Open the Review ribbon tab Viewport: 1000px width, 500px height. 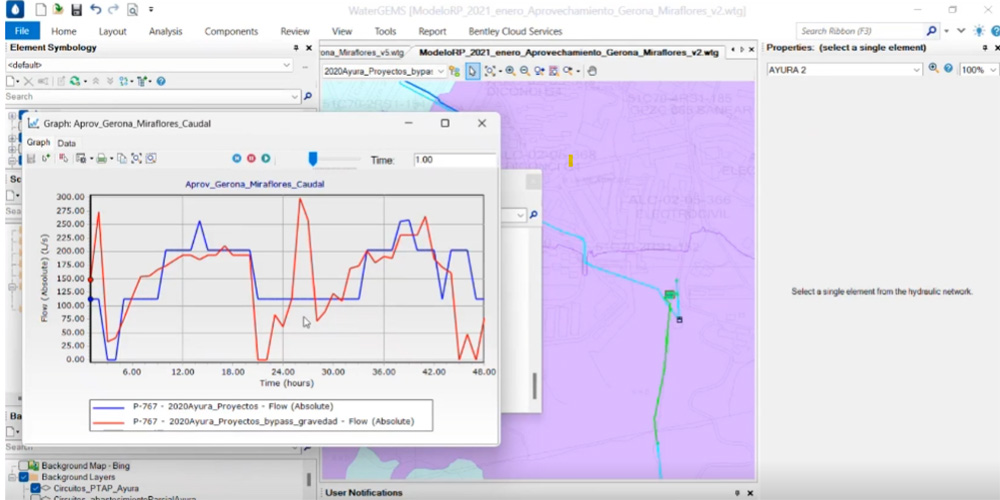pos(295,31)
